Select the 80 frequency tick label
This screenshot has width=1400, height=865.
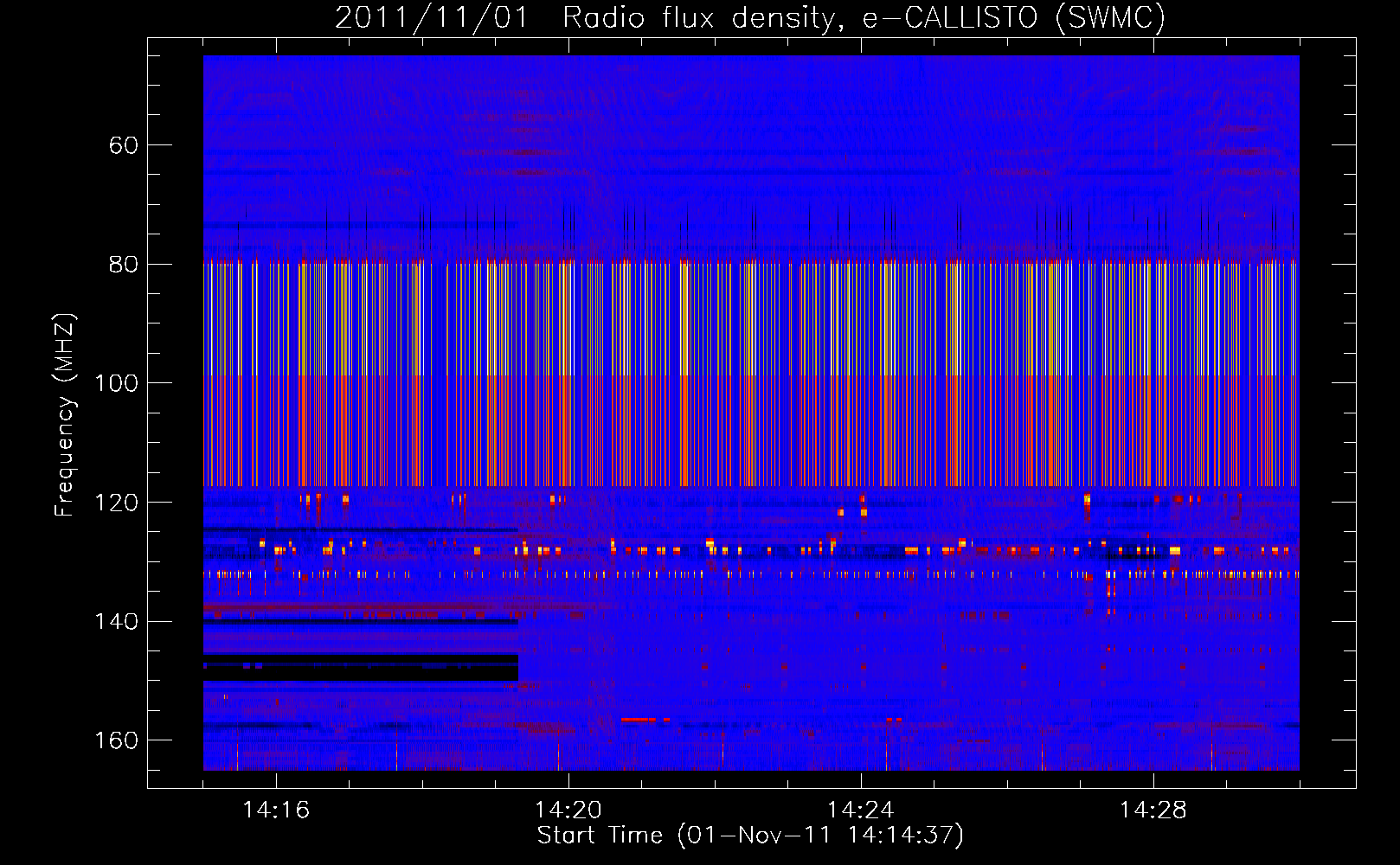124,264
